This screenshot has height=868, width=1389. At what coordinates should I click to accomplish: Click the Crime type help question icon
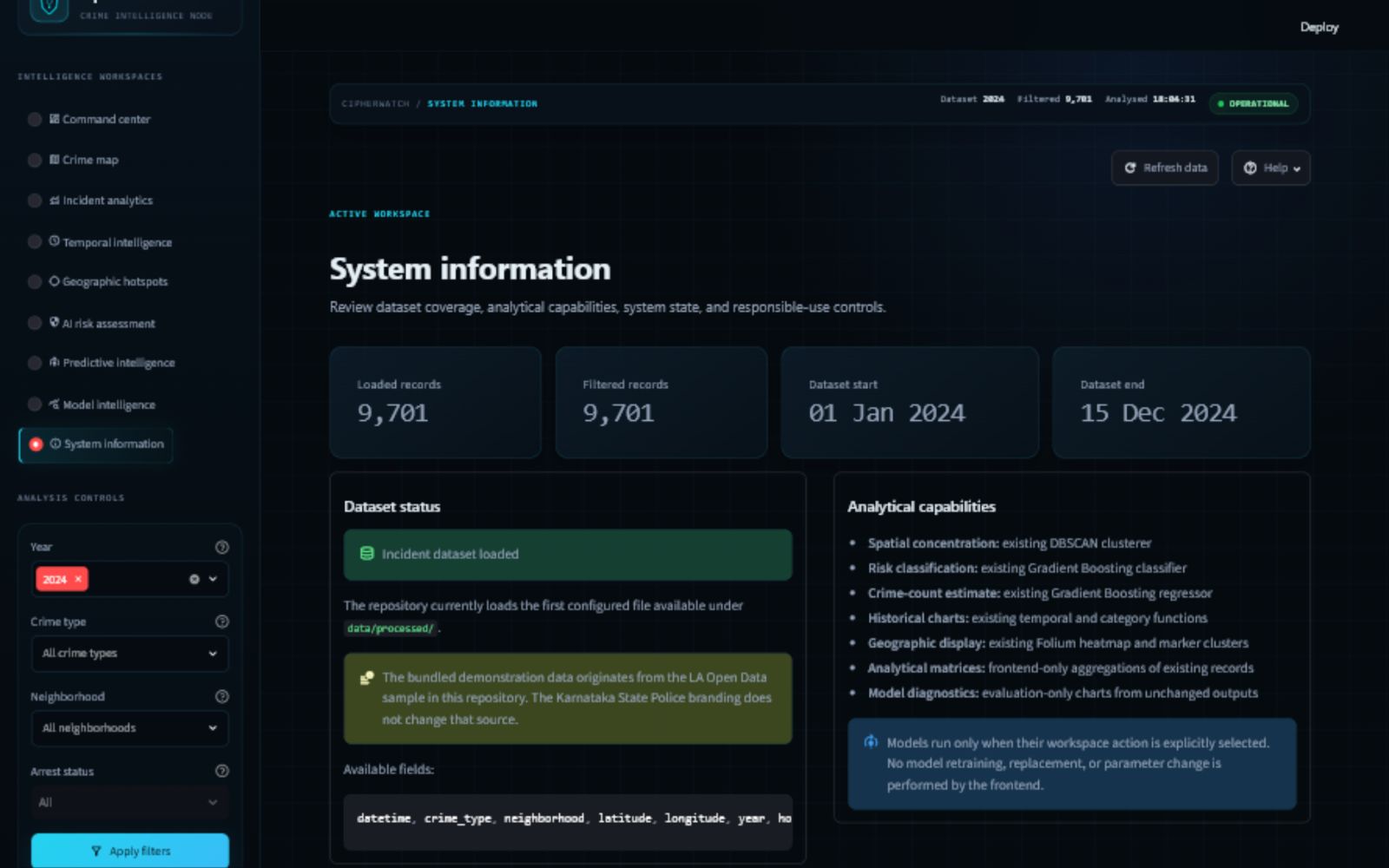pyautogui.click(x=222, y=621)
